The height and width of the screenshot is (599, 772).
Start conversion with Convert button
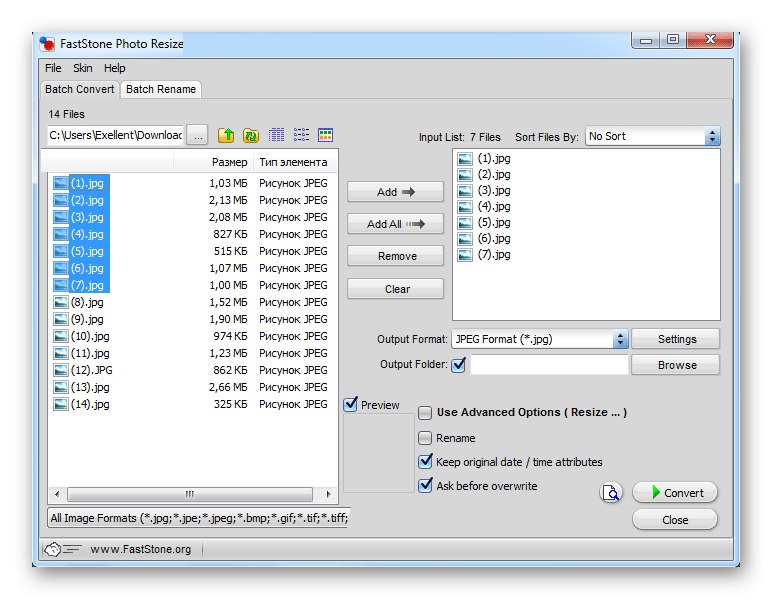[x=675, y=492]
